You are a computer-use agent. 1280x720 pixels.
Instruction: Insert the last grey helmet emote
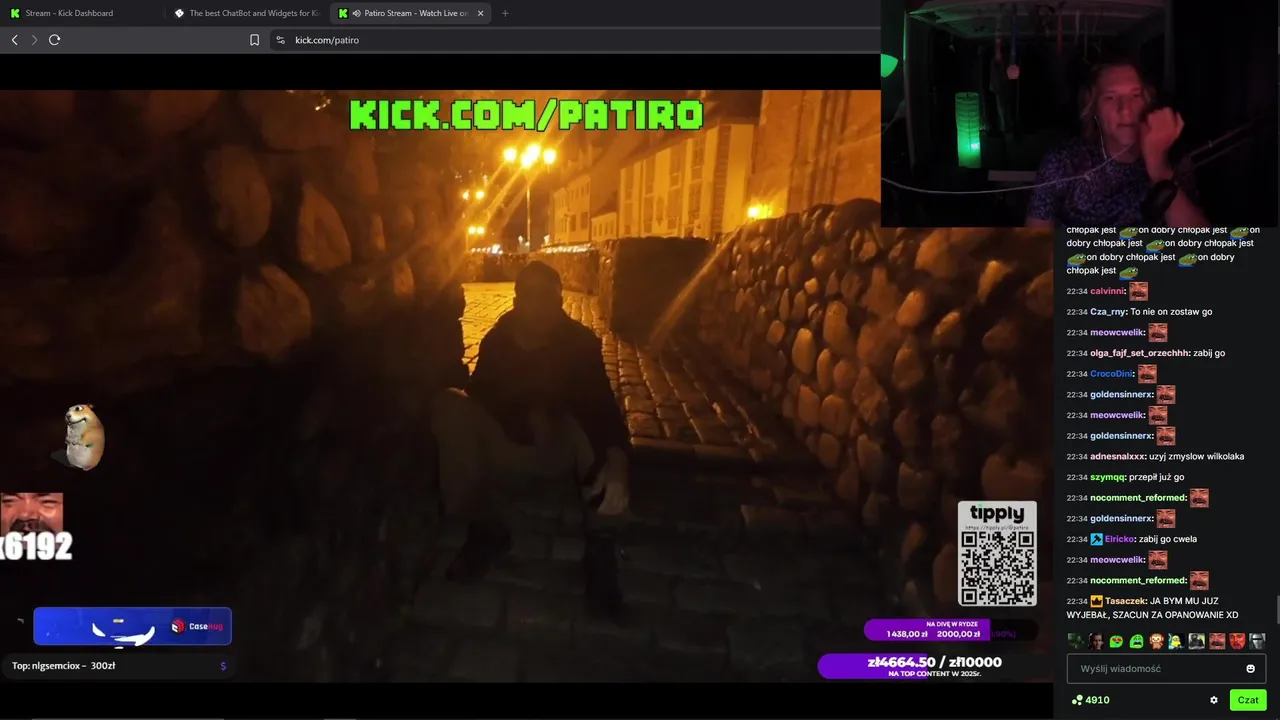[1257, 641]
